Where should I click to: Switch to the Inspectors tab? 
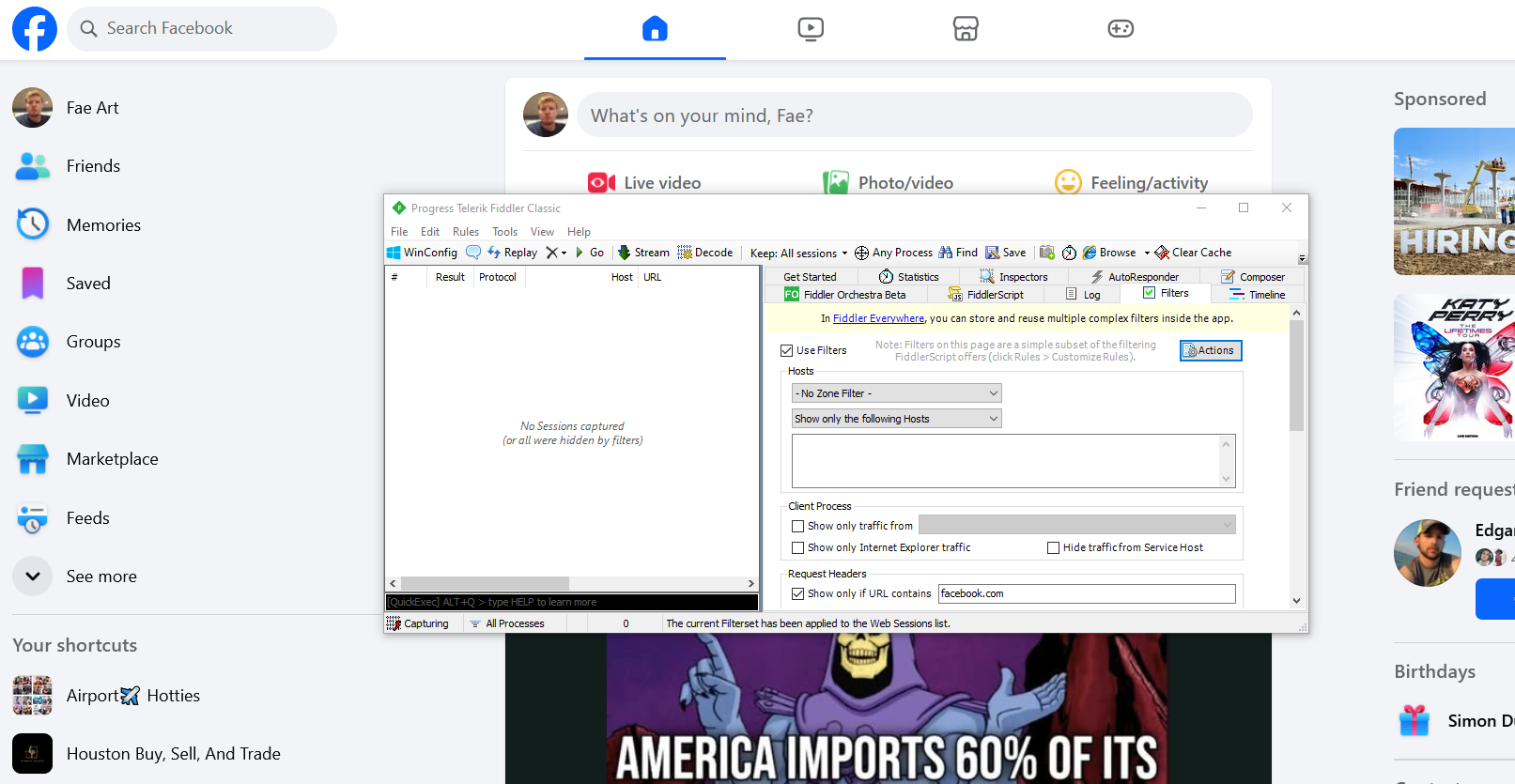click(1013, 277)
